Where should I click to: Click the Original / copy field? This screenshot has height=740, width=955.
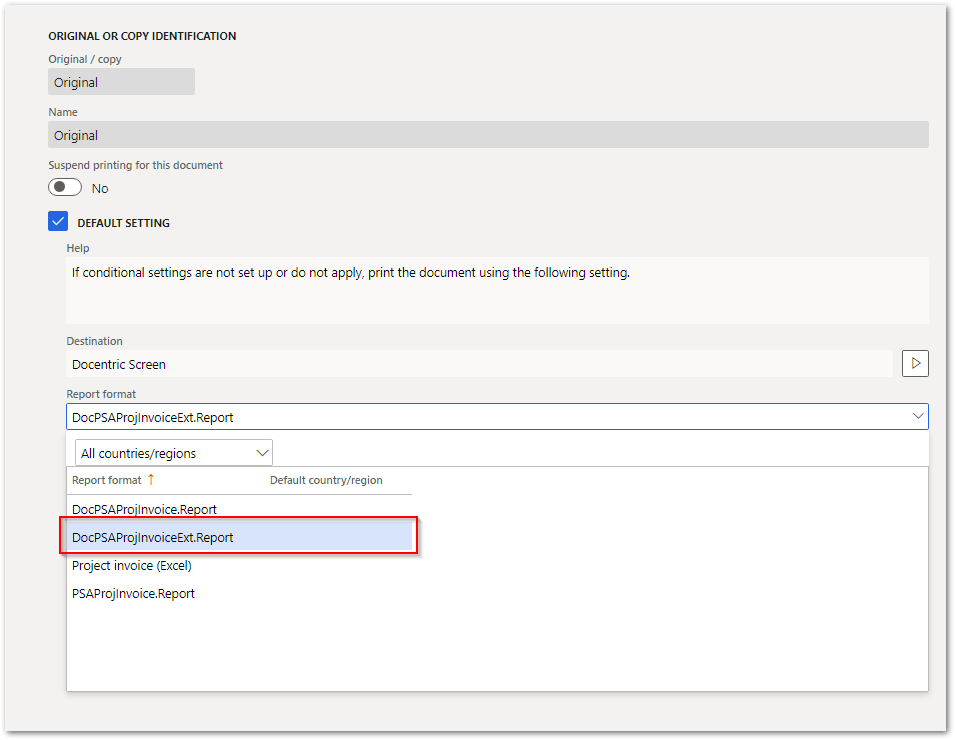(x=120, y=81)
